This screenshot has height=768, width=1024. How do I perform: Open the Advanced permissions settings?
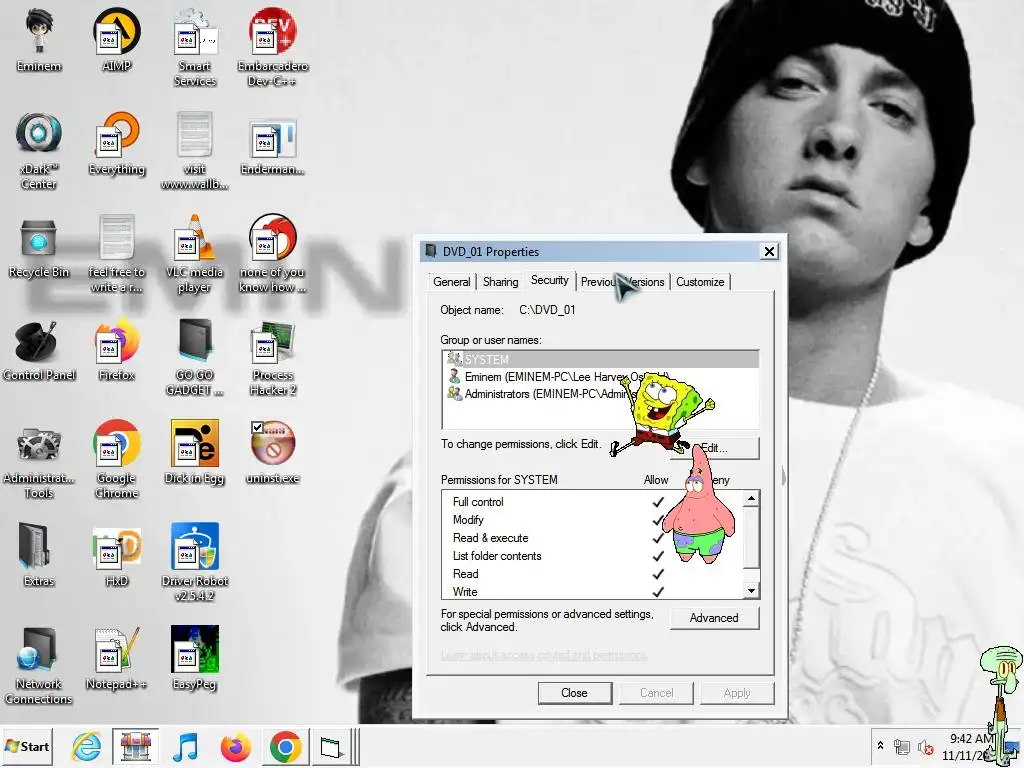coord(714,618)
